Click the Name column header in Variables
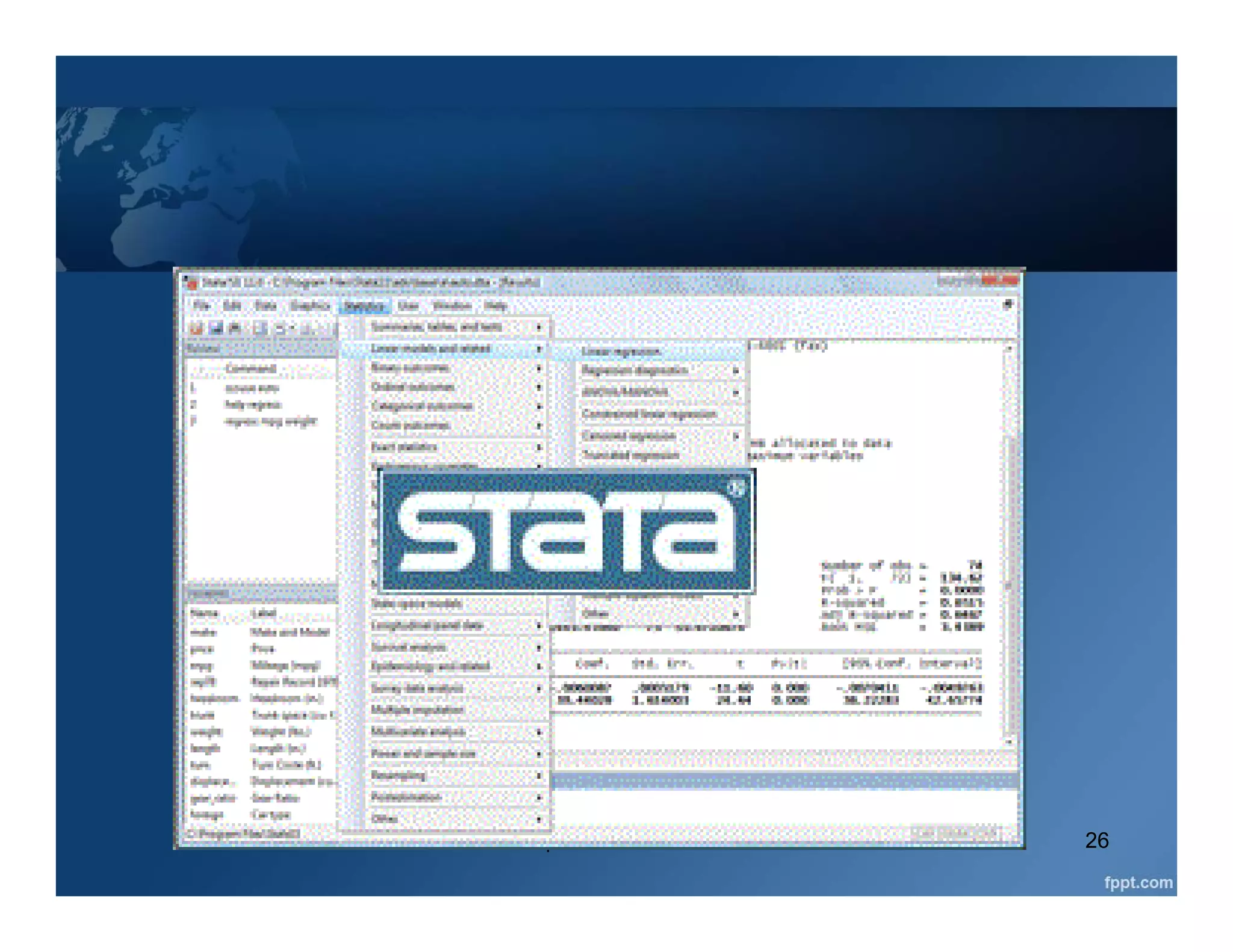 [204, 613]
